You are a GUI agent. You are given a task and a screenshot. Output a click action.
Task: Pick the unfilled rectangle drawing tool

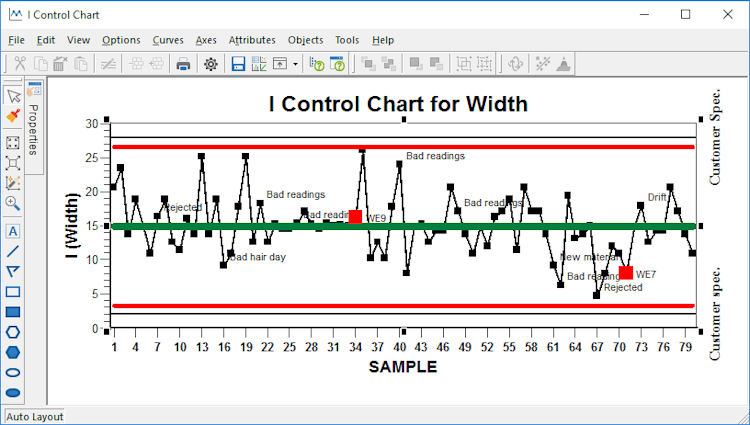pos(13,292)
